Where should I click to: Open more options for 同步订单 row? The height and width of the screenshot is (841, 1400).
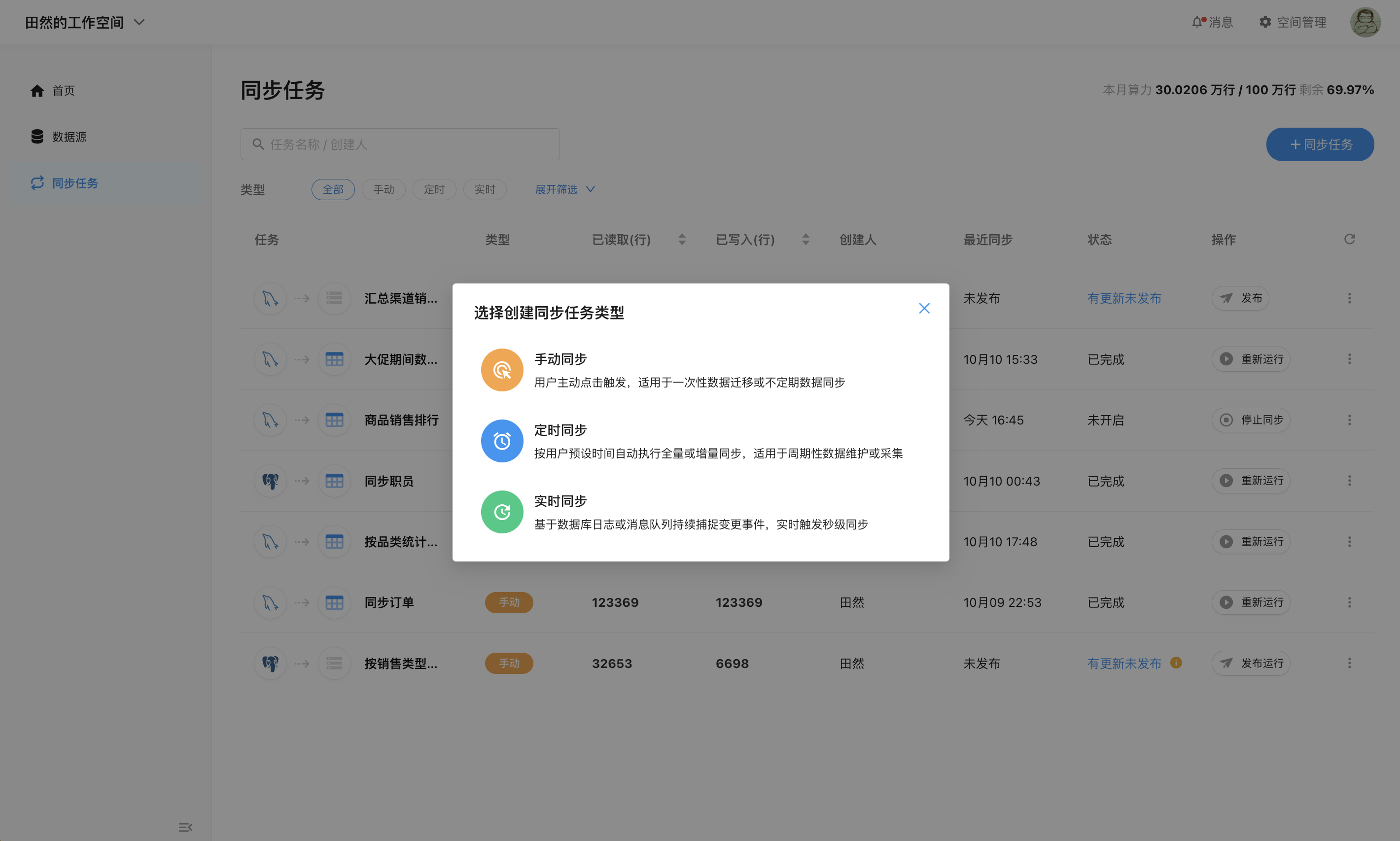point(1349,602)
